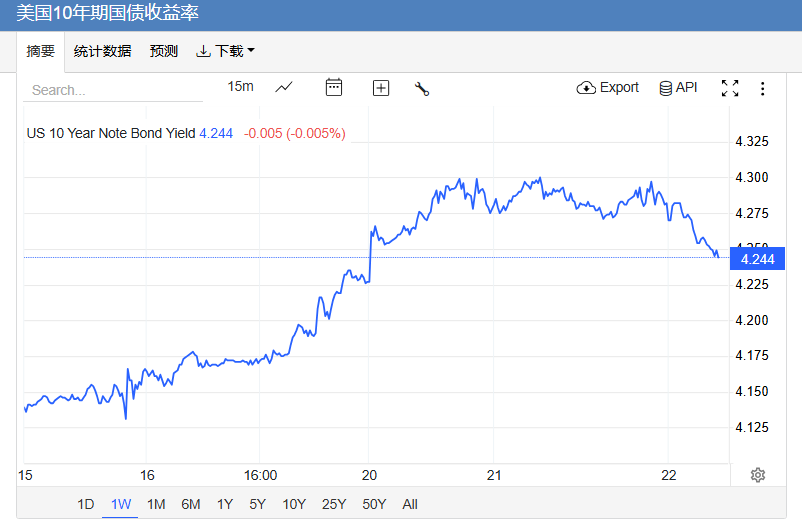
Task: Open the API data access link
Action: [x=678, y=87]
